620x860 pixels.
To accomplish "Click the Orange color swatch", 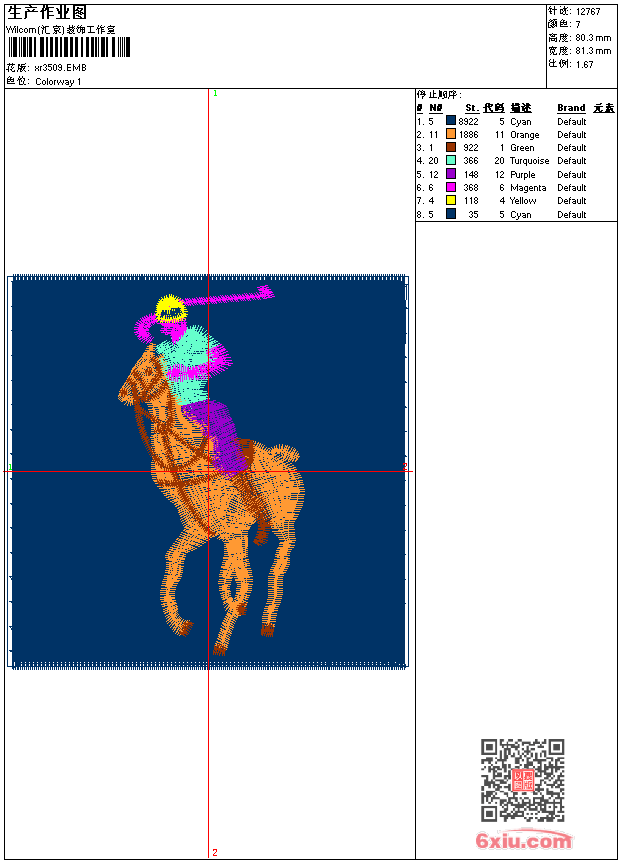I will [451, 134].
